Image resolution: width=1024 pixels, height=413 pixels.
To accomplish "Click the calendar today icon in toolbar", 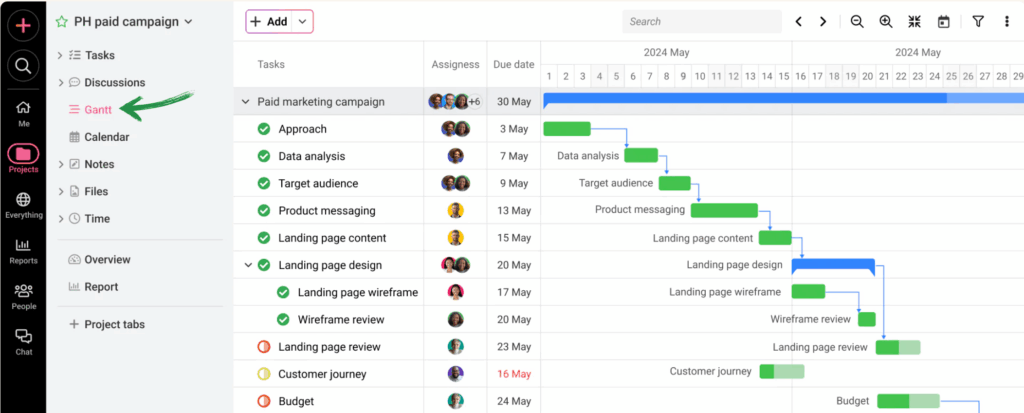I will coord(943,22).
